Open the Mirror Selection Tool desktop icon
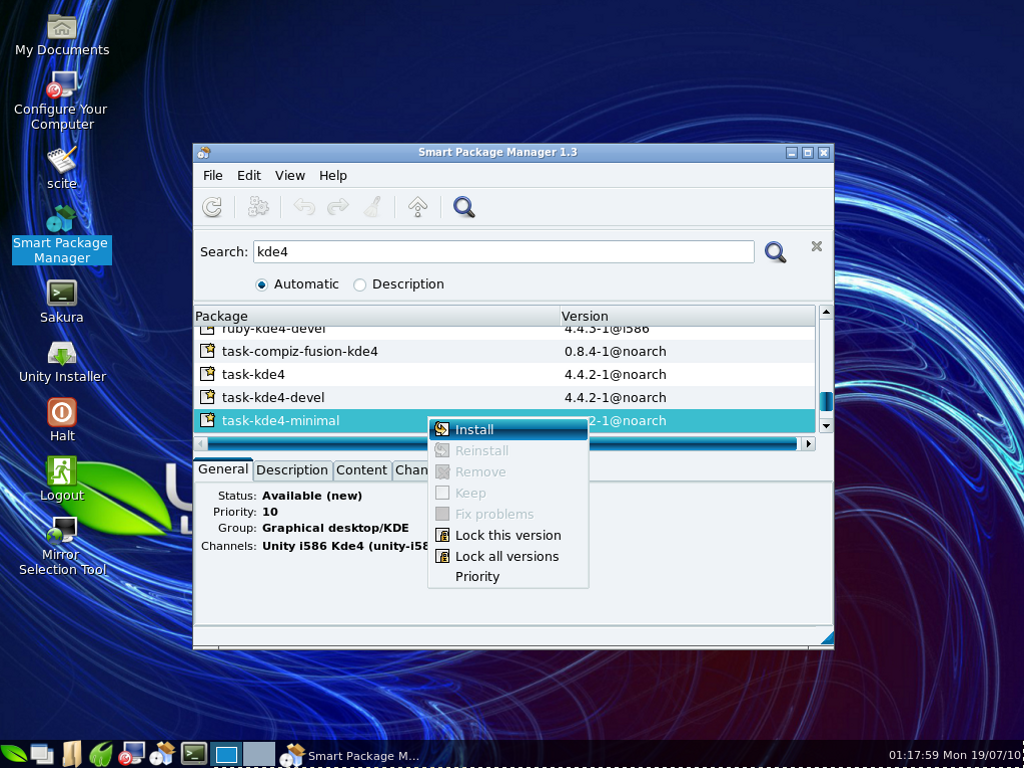The image size is (1024, 768). point(62,531)
